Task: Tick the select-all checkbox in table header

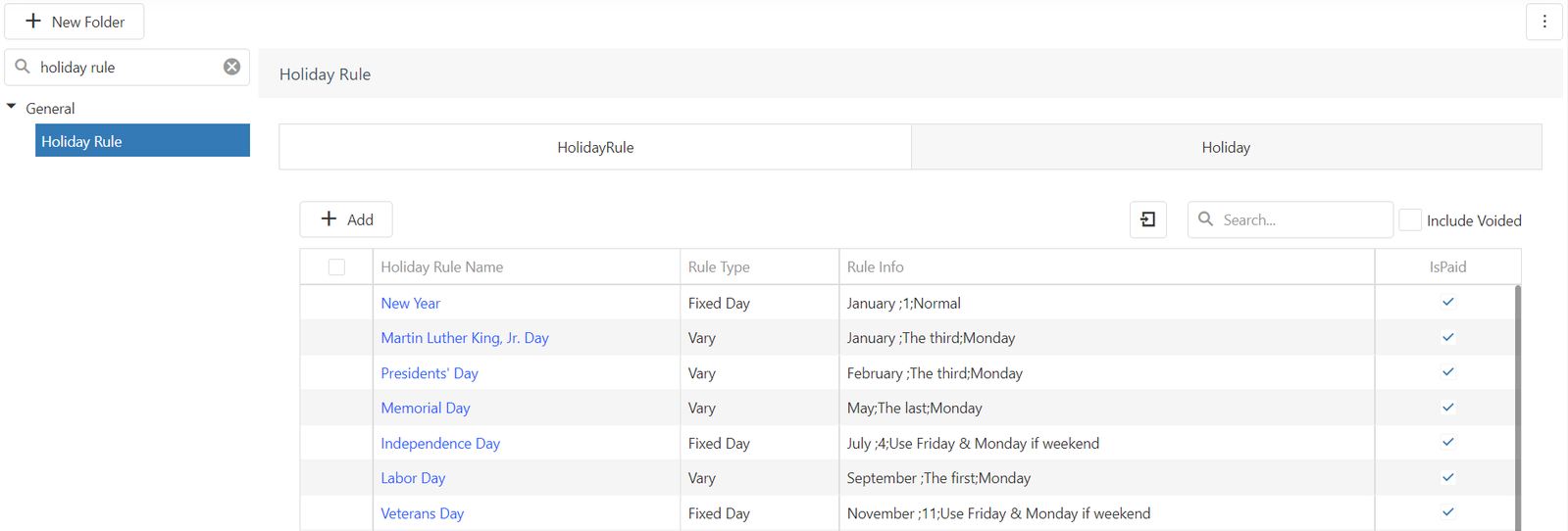Action: 336,266
